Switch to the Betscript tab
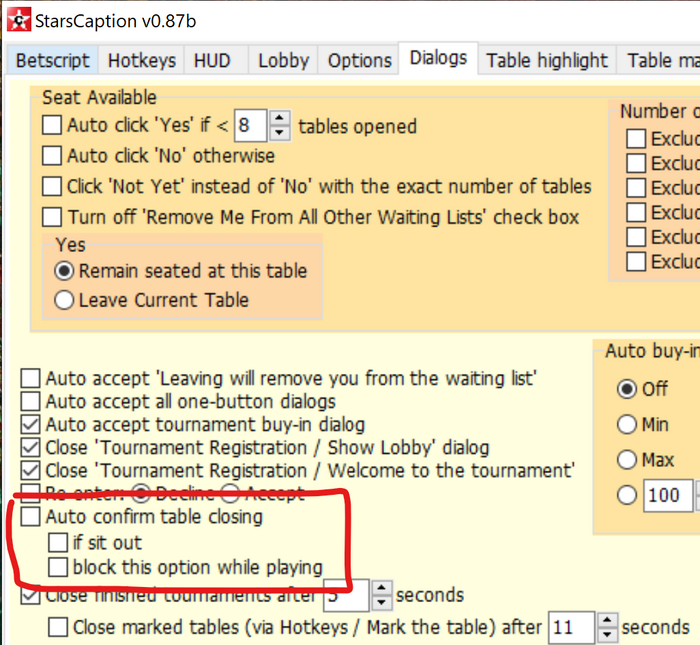 pyautogui.click(x=53, y=60)
